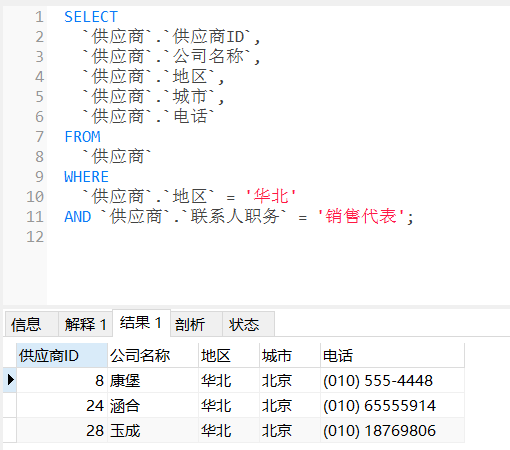The height and width of the screenshot is (450, 510).
Task: Click phone cell (010) 18769806
Action: click(x=392, y=430)
